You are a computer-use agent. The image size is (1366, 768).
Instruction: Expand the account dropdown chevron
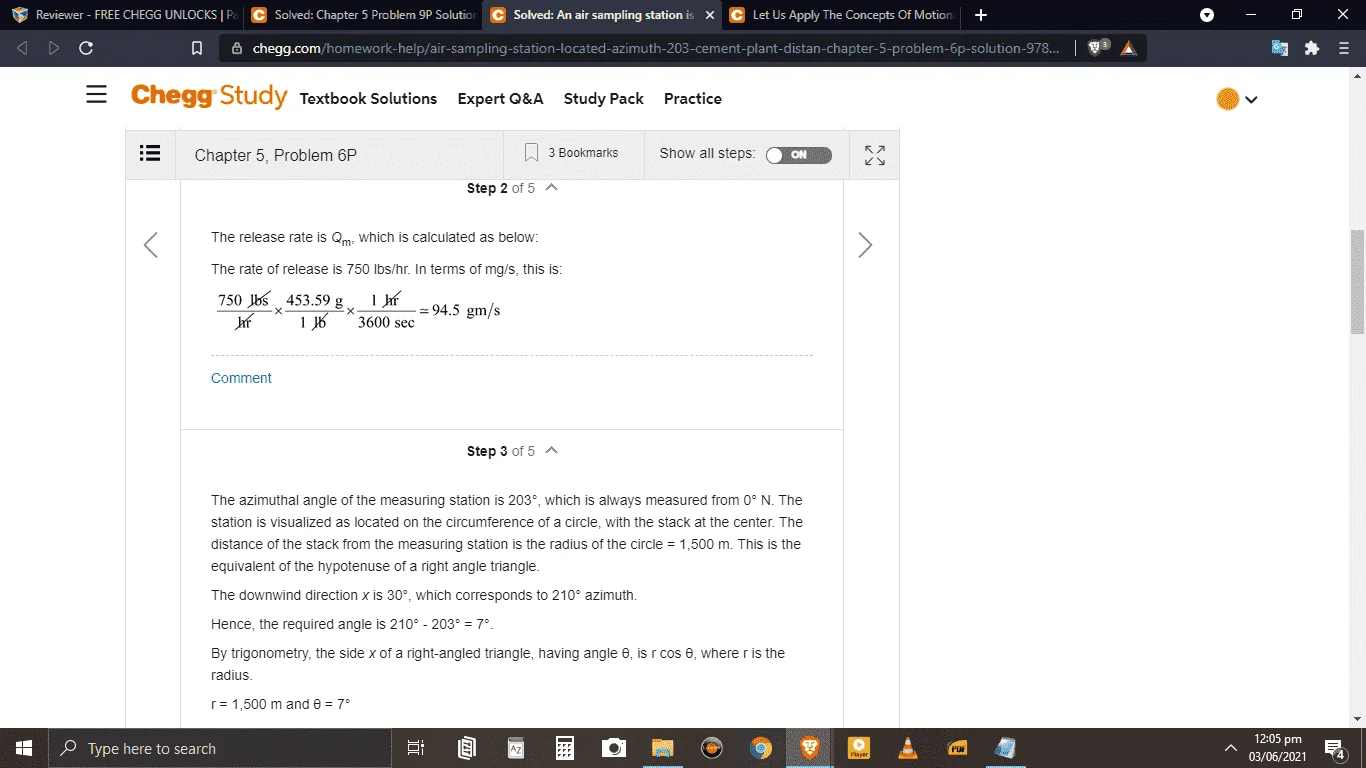click(x=1251, y=99)
